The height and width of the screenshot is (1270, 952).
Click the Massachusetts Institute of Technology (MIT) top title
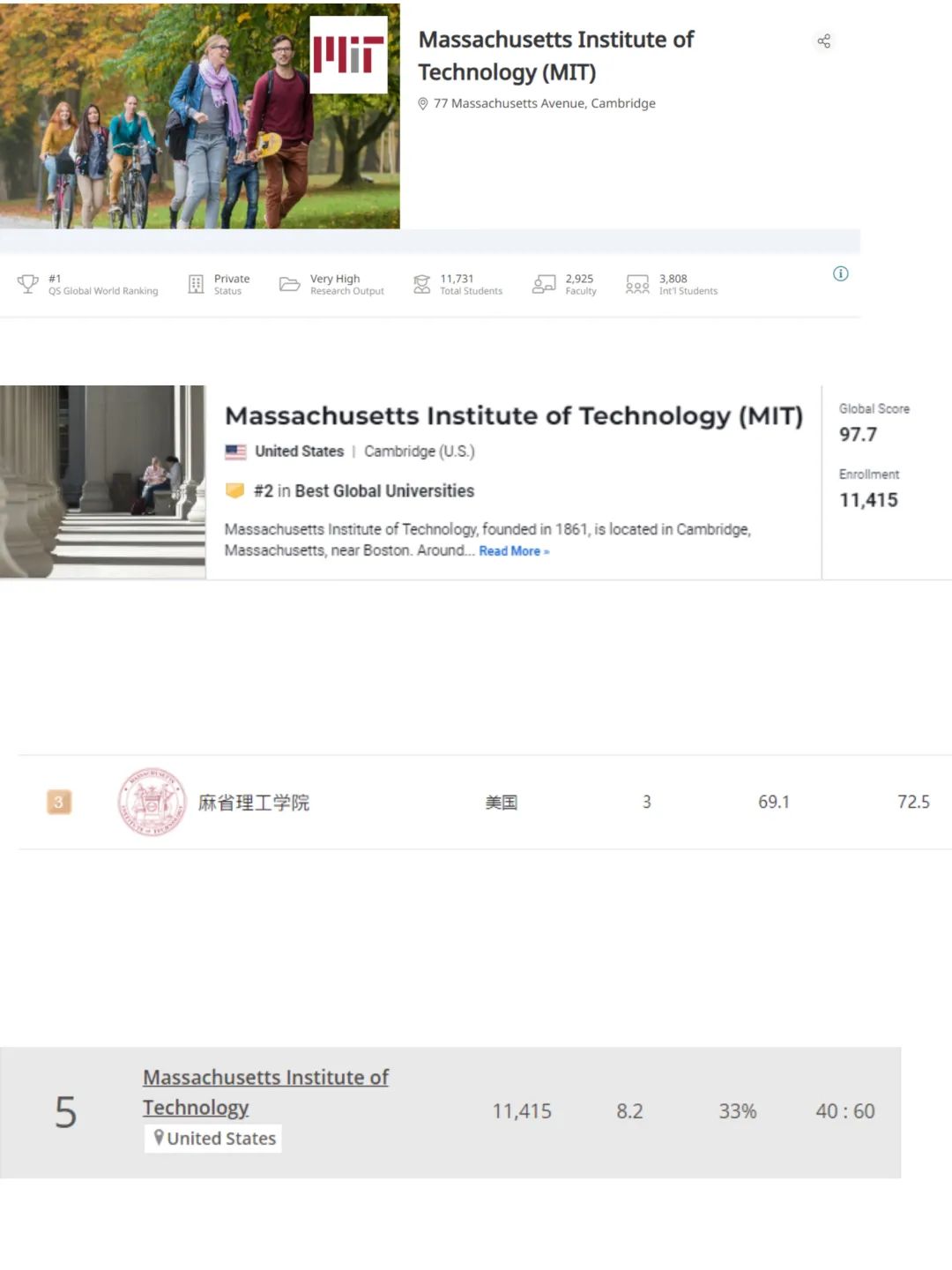coord(555,56)
